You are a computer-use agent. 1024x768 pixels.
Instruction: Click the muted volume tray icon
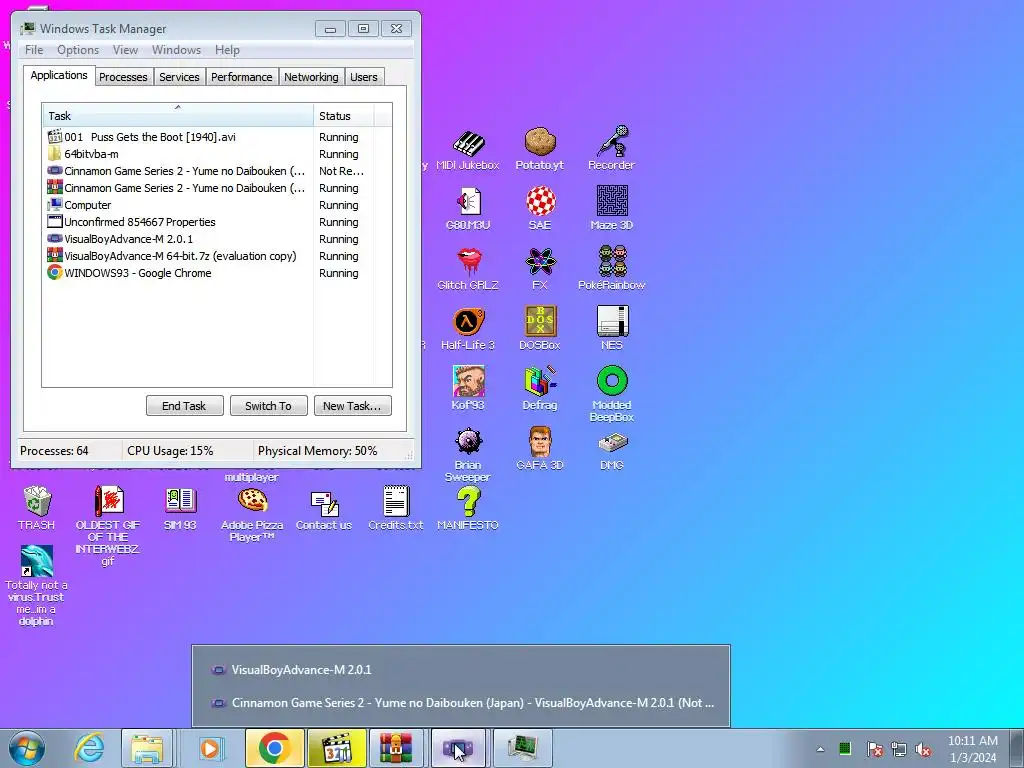923,749
